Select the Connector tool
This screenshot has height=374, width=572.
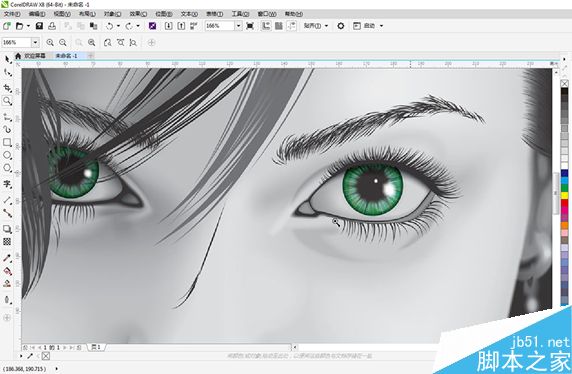[x=7, y=213]
